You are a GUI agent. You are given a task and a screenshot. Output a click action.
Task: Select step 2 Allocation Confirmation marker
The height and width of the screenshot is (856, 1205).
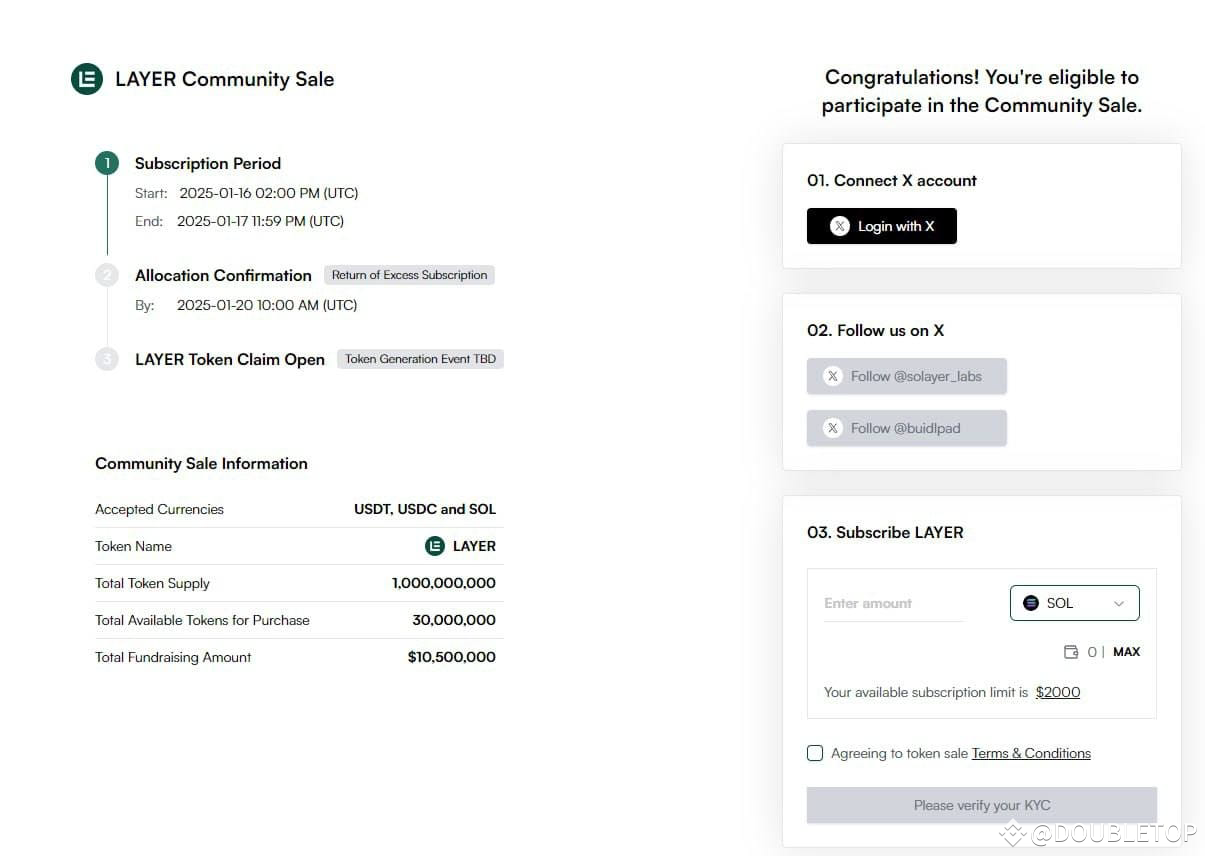point(107,275)
